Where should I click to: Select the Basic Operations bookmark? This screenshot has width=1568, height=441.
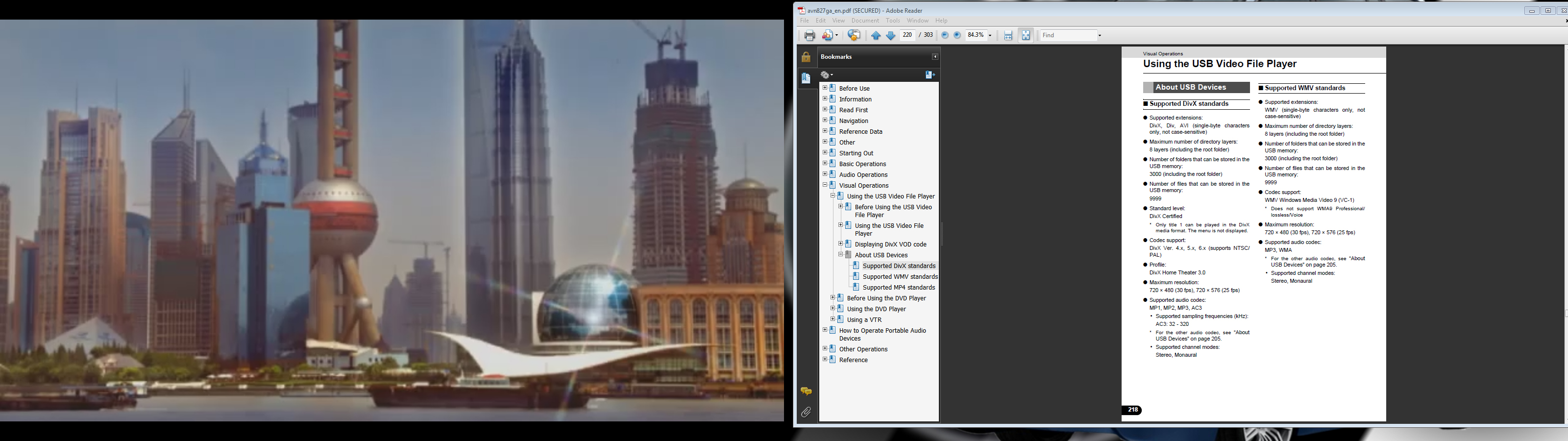click(862, 164)
